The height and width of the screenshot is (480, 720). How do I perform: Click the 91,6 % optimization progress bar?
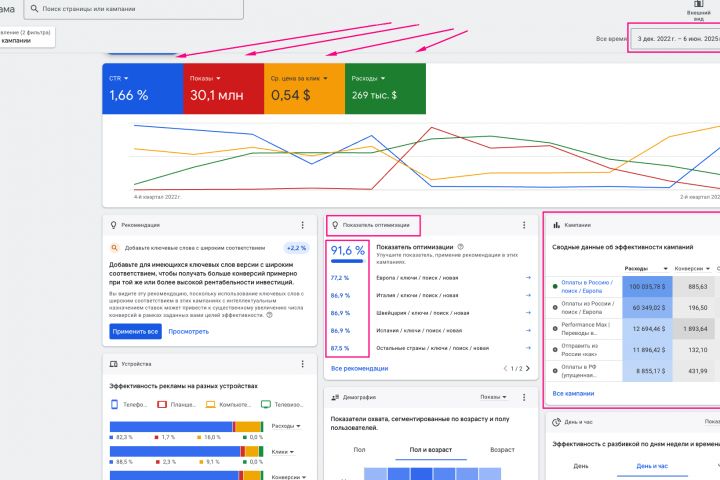point(347,261)
